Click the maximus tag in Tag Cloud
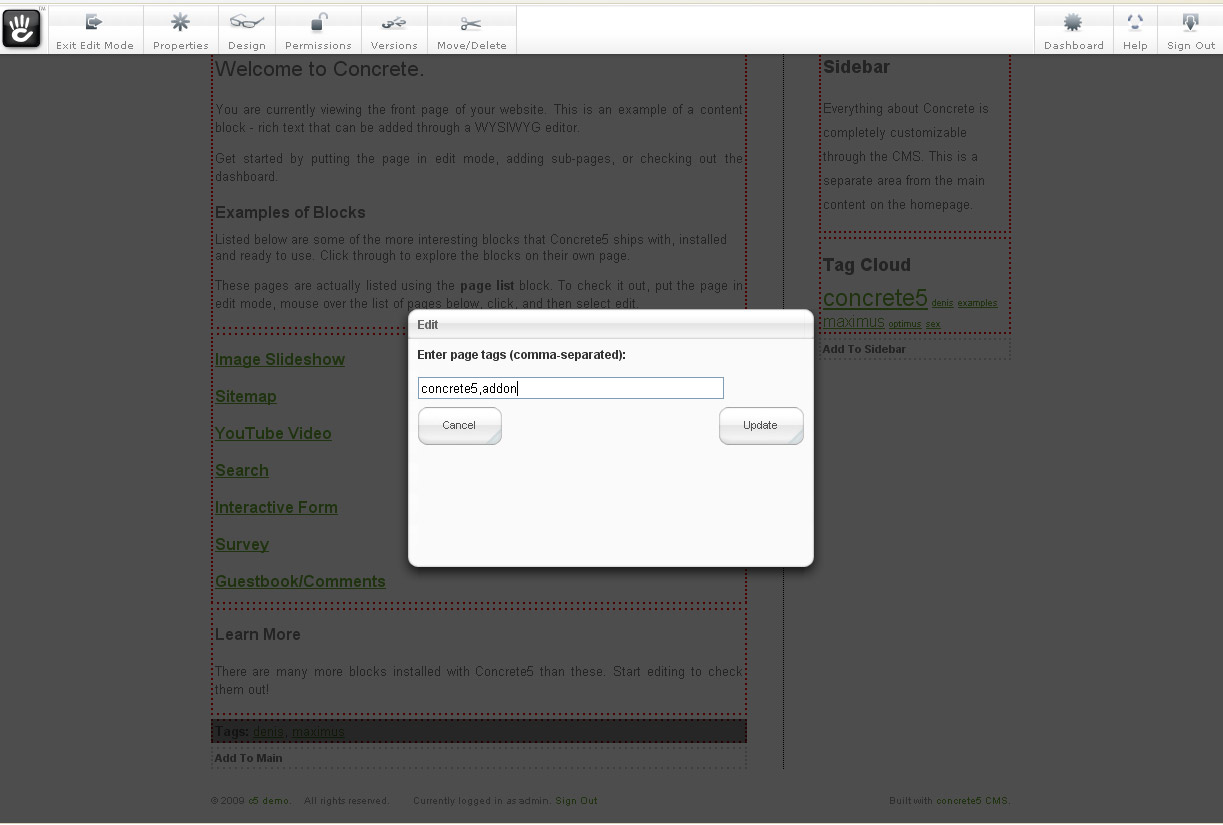Screen dimensions: 1223x825 click(x=854, y=322)
